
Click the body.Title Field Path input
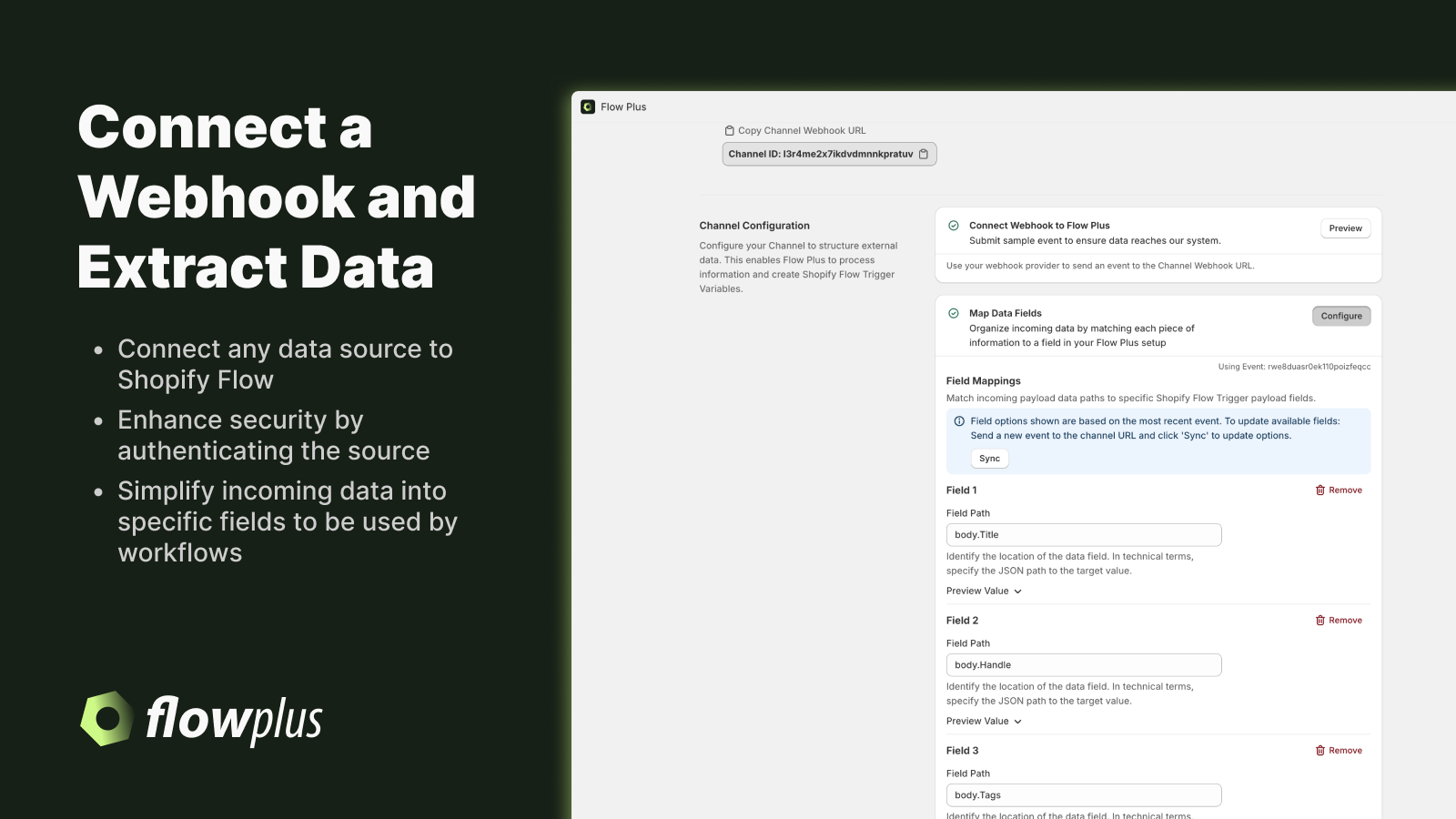click(1083, 534)
